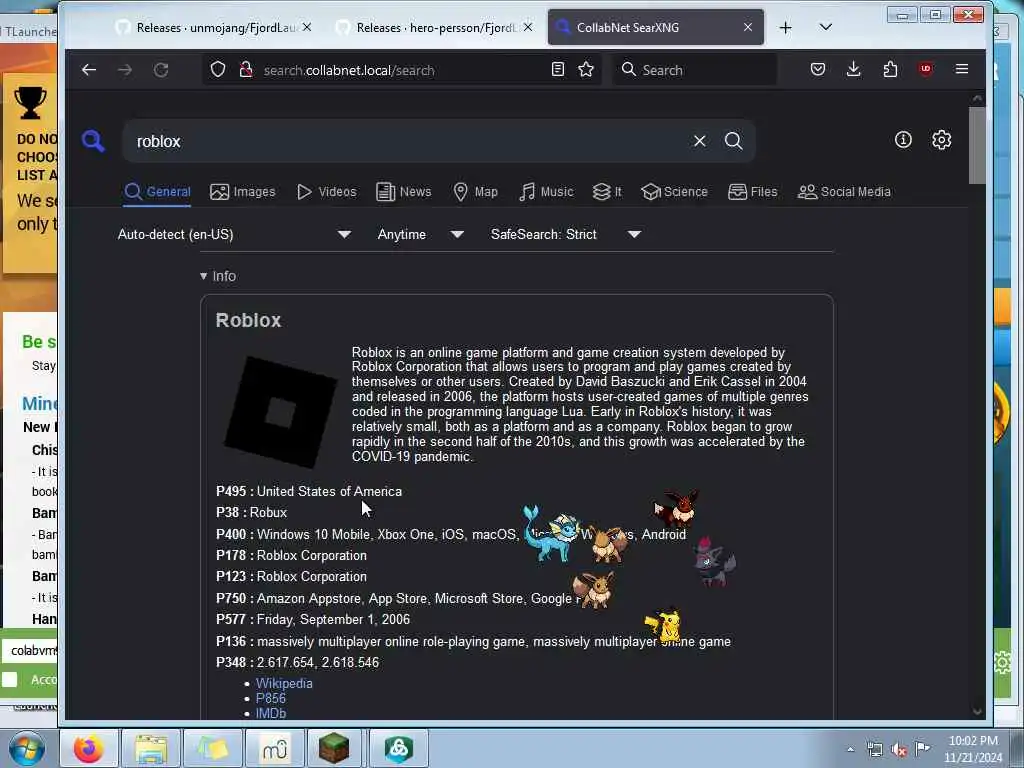Click the muted volume tray icon

899,749
